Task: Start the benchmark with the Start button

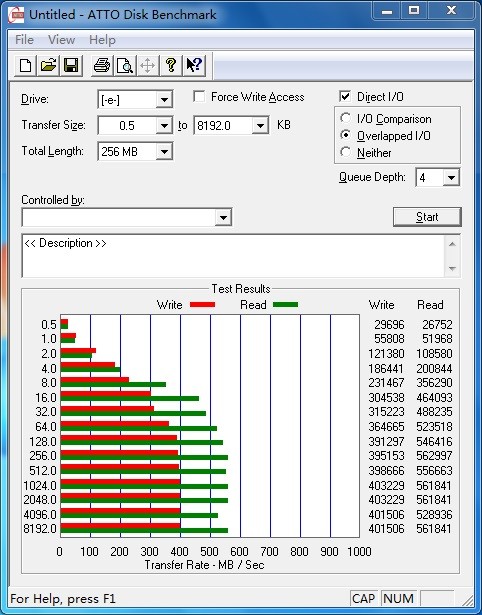Action: coord(427,217)
